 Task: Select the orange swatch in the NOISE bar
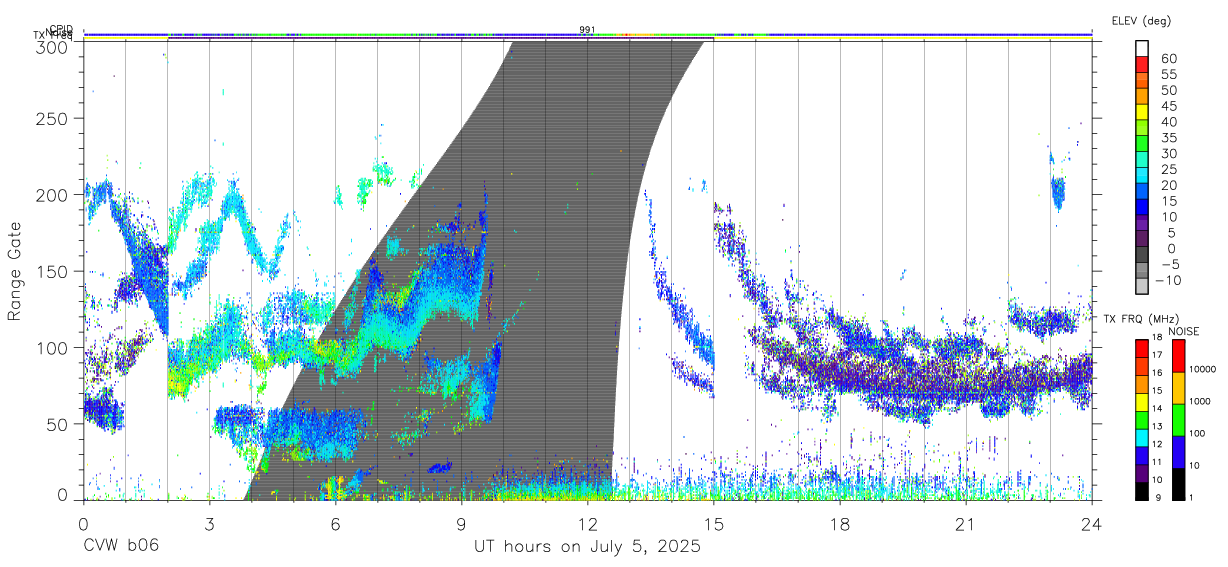click(1178, 388)
